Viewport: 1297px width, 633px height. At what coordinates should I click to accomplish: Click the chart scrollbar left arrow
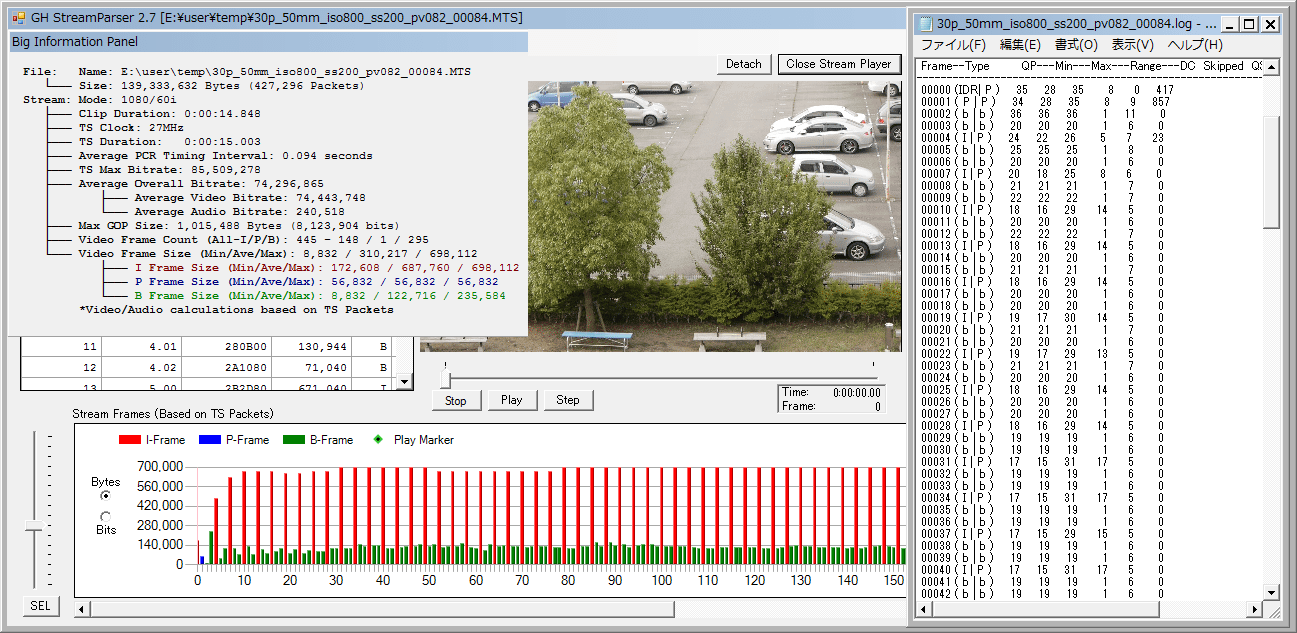coord(83,609)
